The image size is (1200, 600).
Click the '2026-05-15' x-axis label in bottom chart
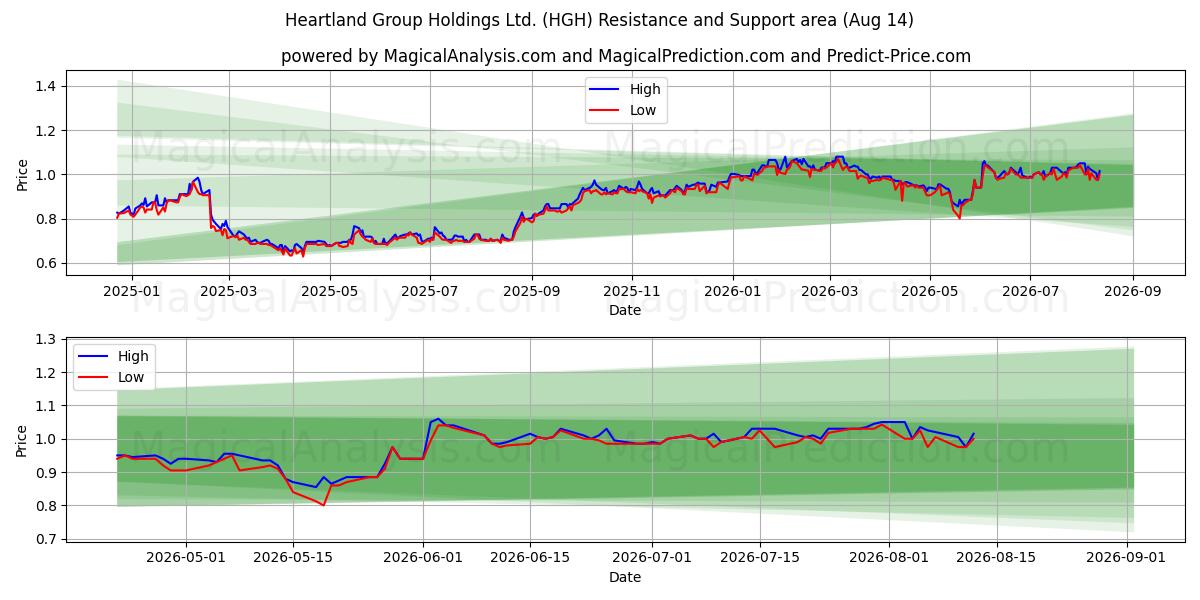[293, 557]
